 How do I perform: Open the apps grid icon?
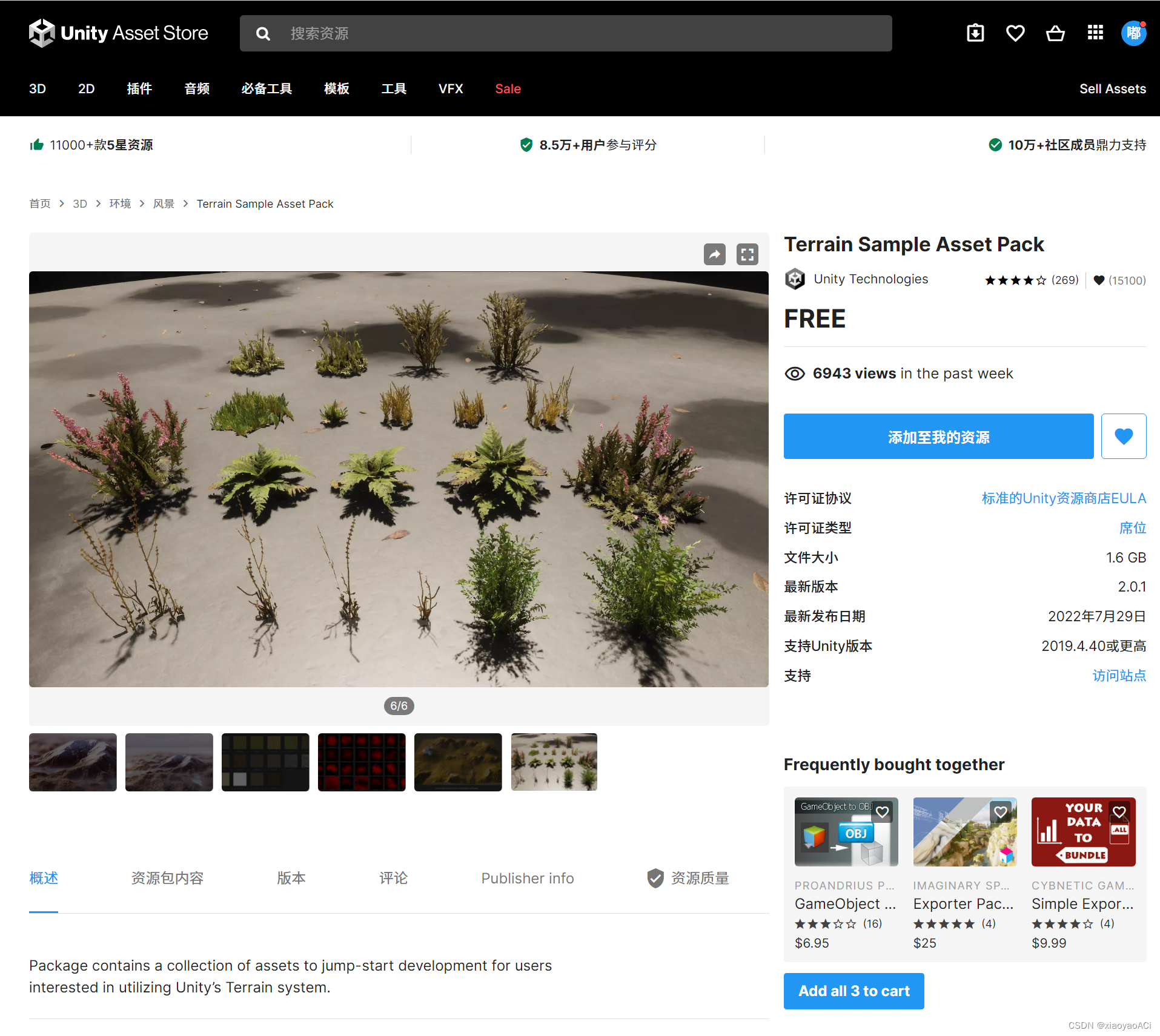pyautogui.click(x=1095, y=33)
